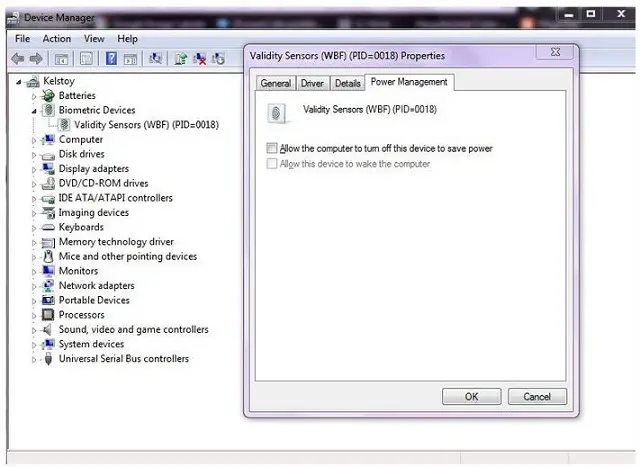Screen dimensions: 640x467
Task: Click the Show/Hide console tree toolbar icon
Action: [61, 59]
